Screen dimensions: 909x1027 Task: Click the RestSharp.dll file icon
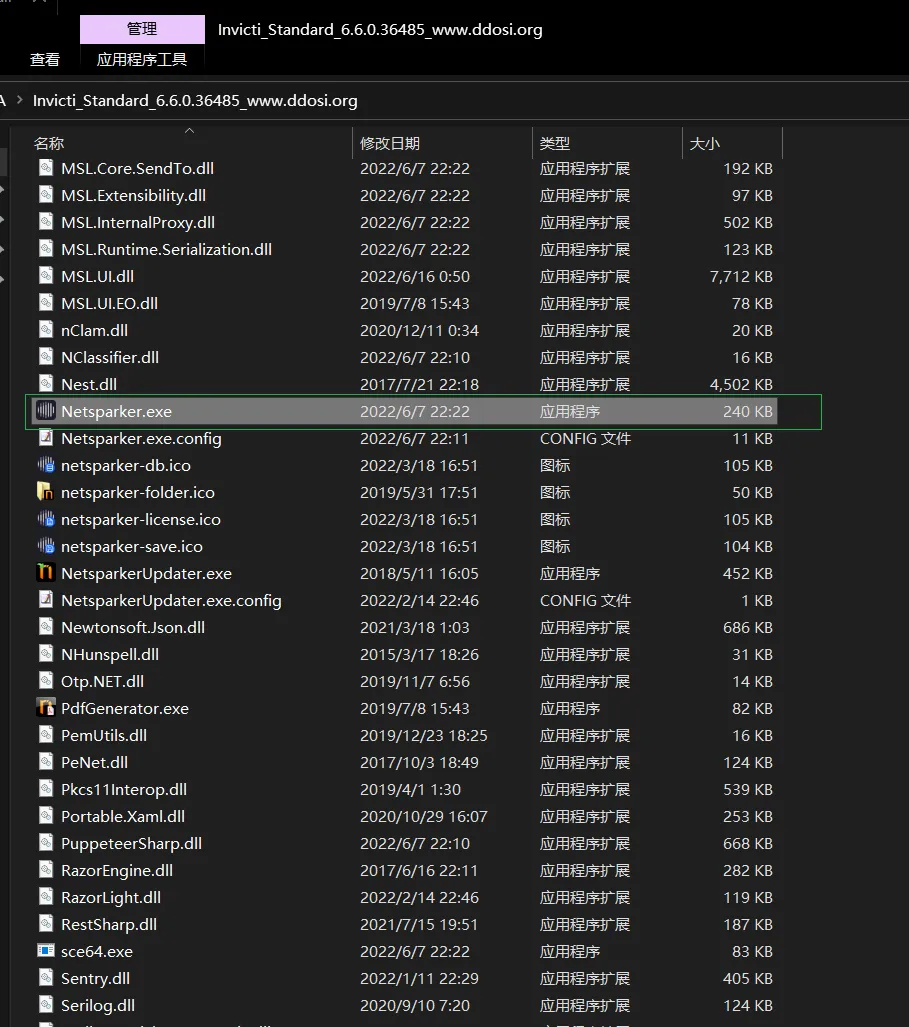[x=46, y=924]
